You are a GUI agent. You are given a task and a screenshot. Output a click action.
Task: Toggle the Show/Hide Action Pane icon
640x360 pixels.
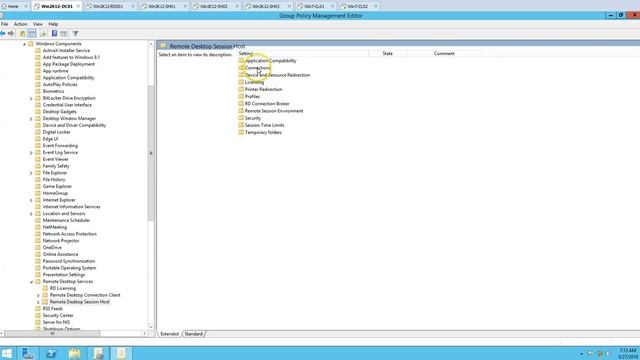click(64, 33)
